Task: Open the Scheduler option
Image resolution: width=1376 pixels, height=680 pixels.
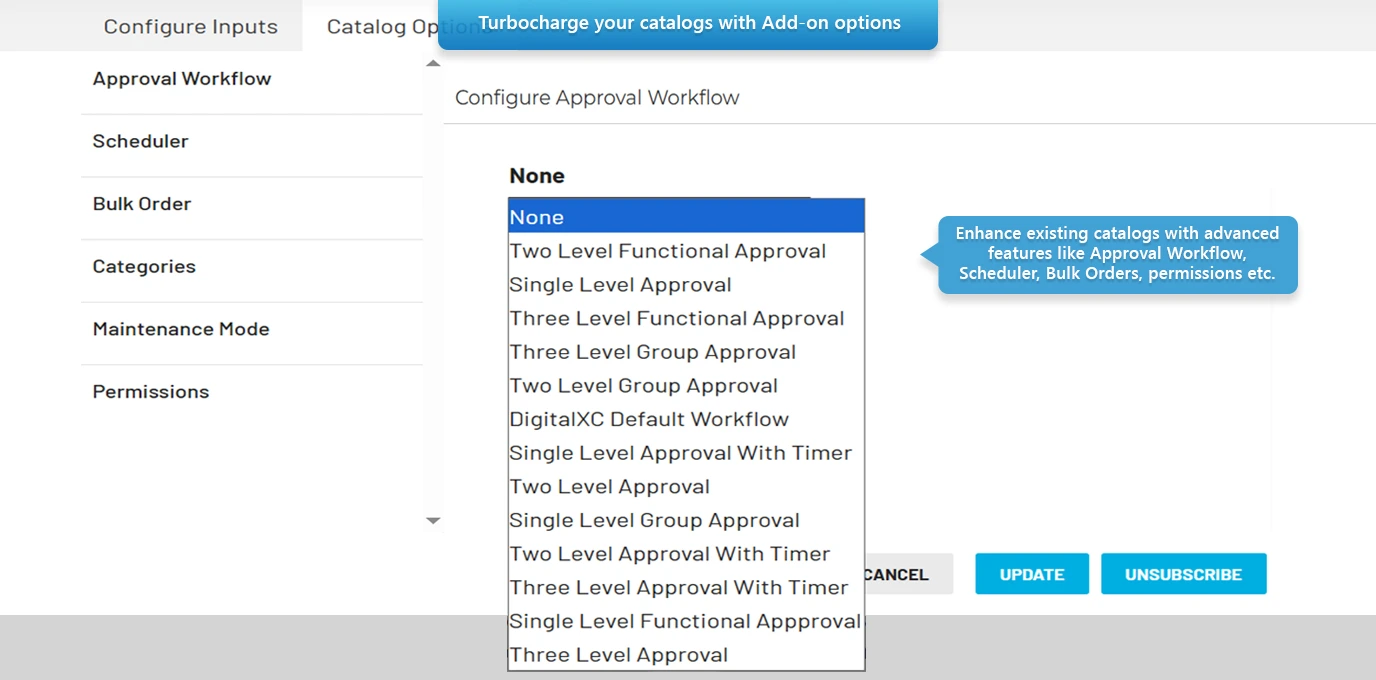Action: coord(141,142)
